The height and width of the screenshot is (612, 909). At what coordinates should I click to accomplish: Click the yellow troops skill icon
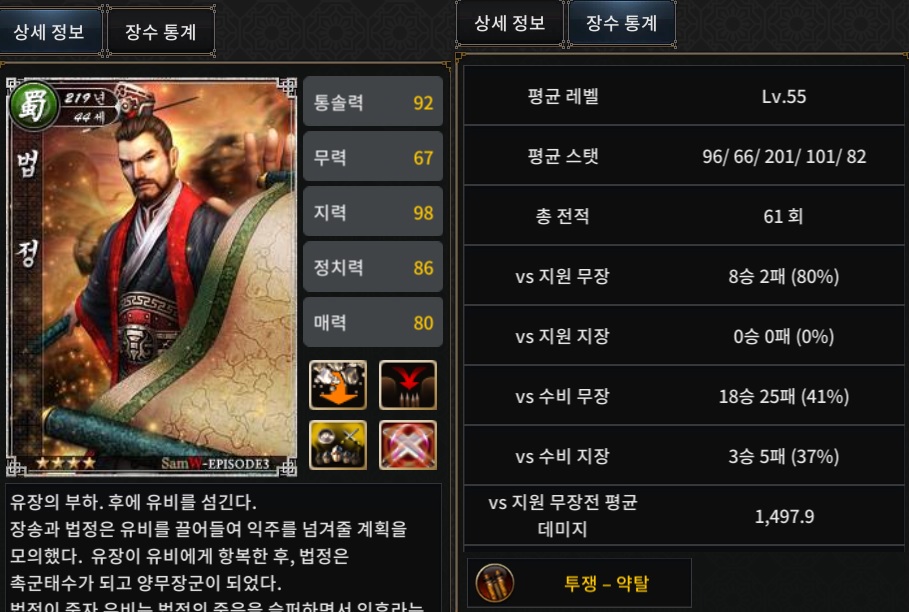tap(338, 445)
